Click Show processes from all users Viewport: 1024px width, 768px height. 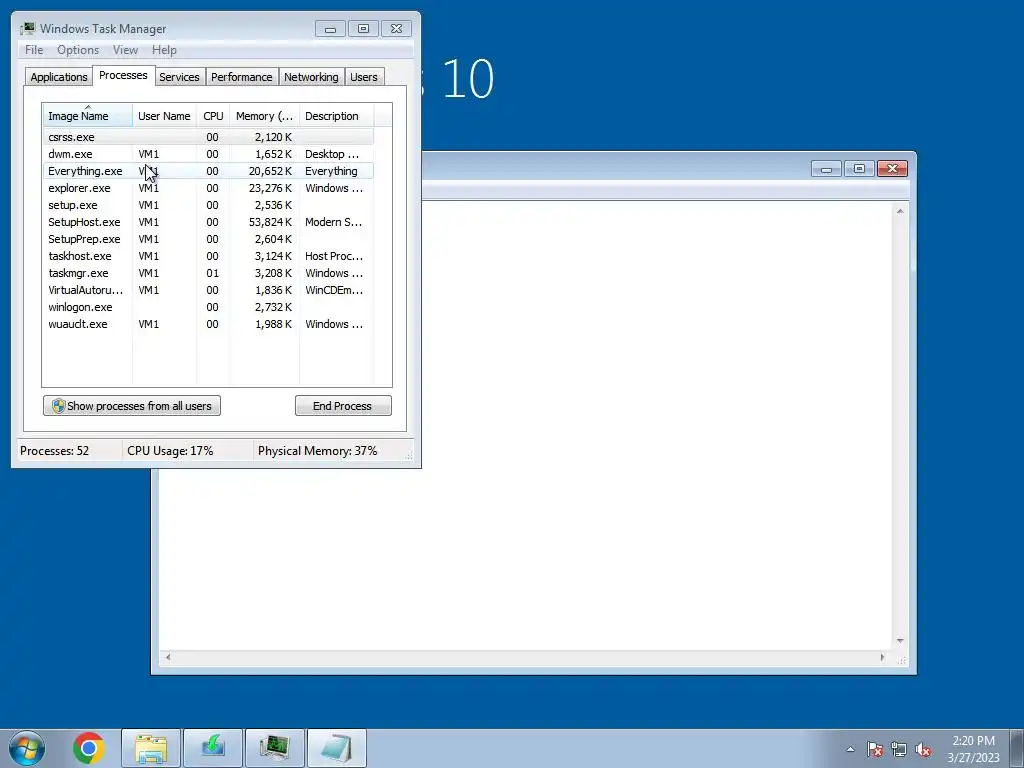pyautogui.click(x=132, y=406)
